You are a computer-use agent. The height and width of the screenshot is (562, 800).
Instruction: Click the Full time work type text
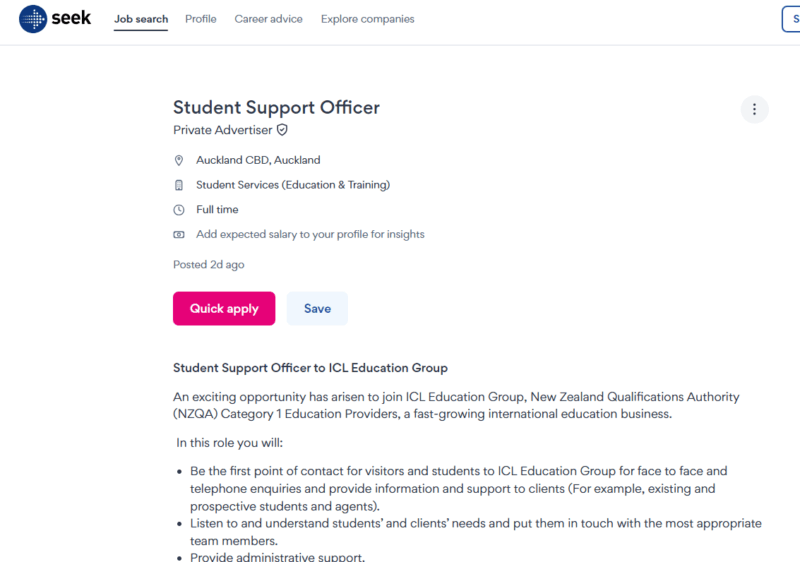[x=217, y=210]
